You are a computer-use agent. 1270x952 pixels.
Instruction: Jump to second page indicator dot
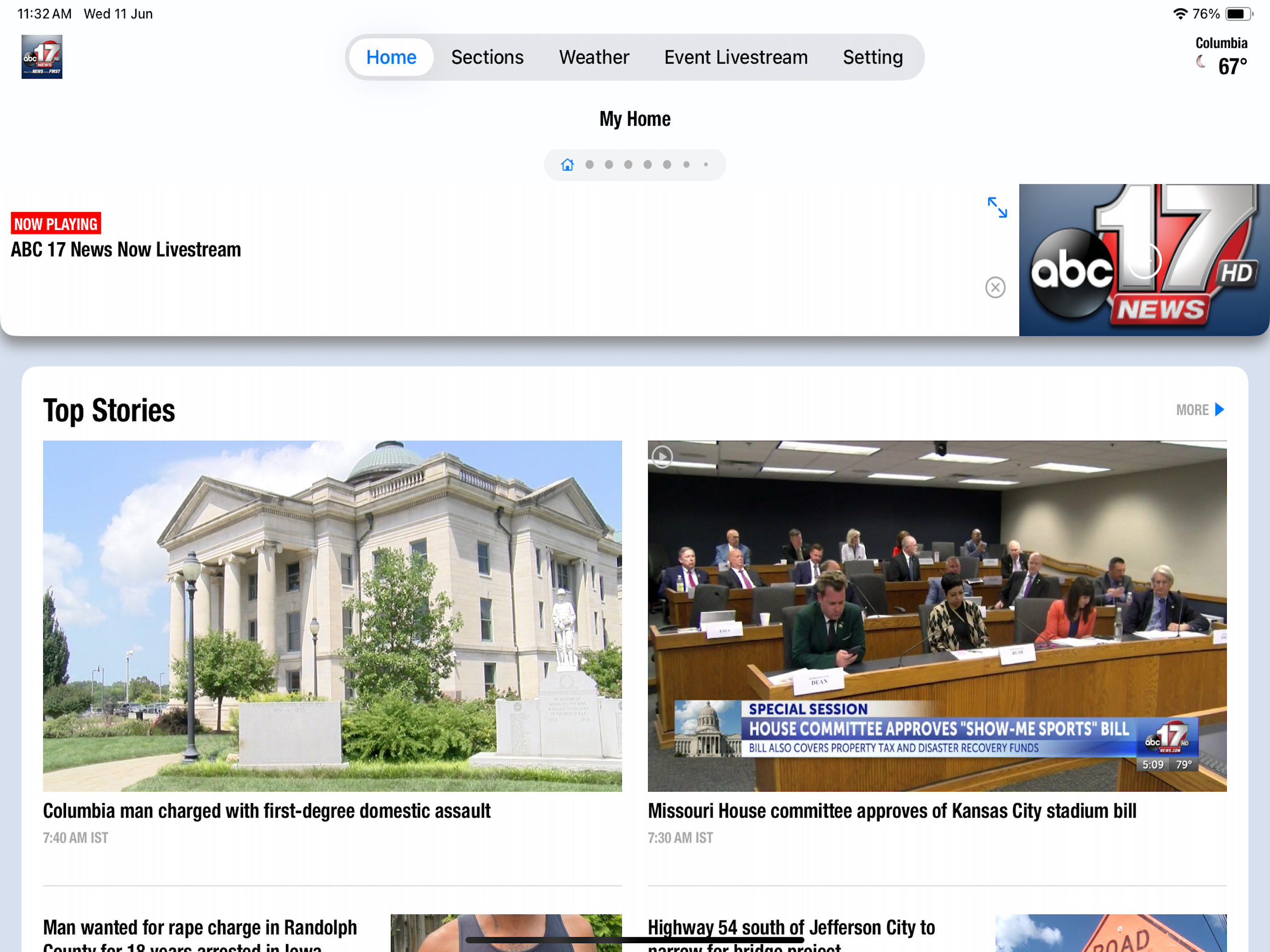point(589,165)
